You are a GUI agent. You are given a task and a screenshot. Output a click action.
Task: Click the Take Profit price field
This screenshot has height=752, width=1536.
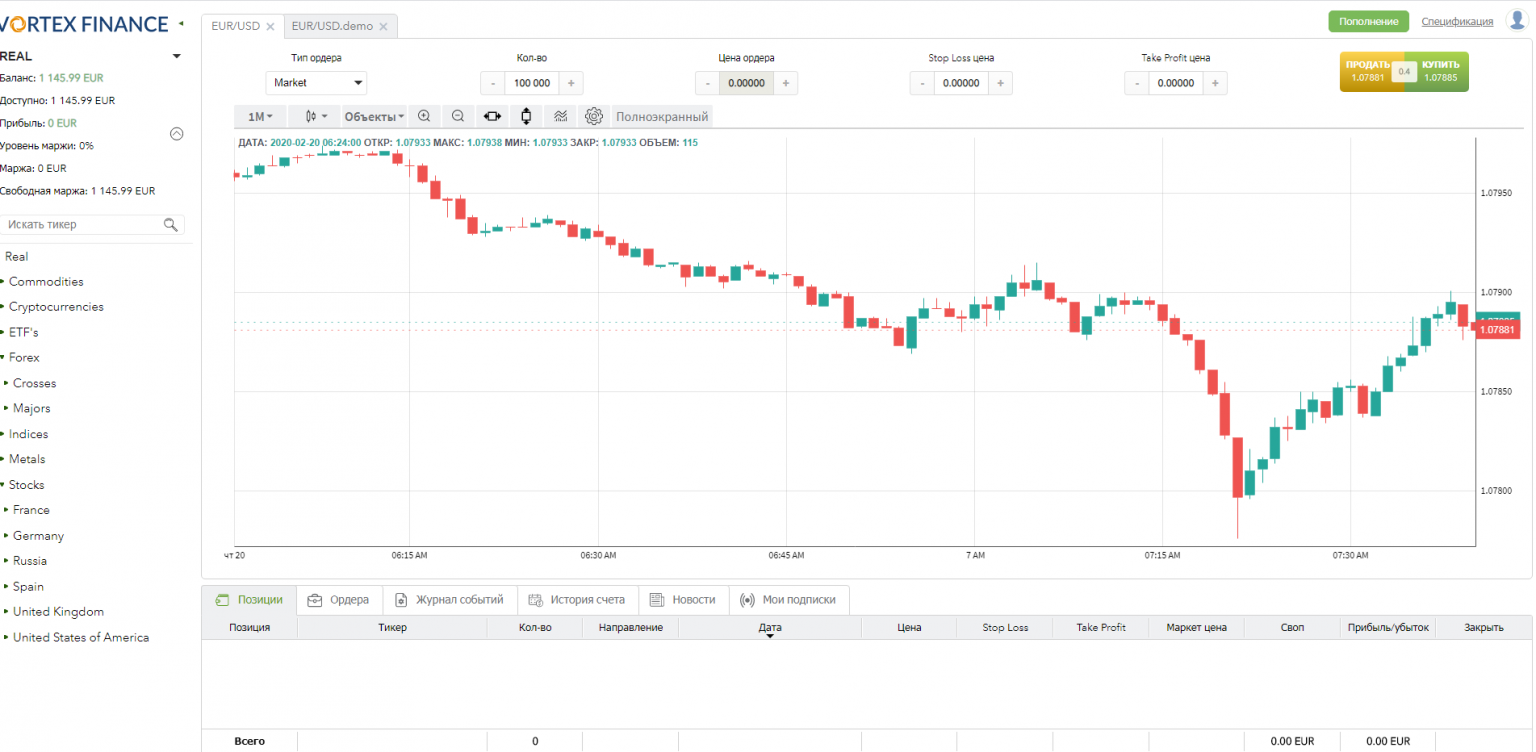click(1176, 83)
